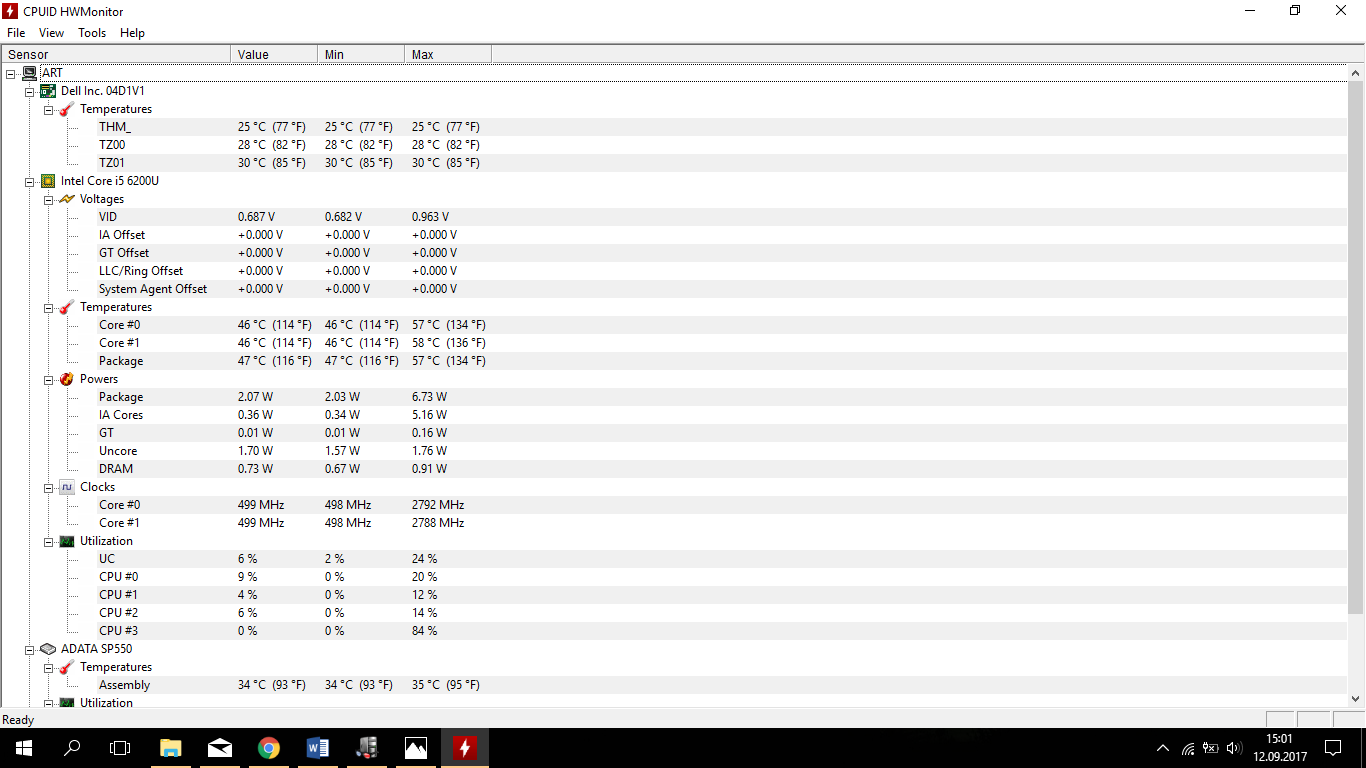Click the 6.73 W max power value
The height and width of the screenshot is (768, 1366).
pos(429,397)
